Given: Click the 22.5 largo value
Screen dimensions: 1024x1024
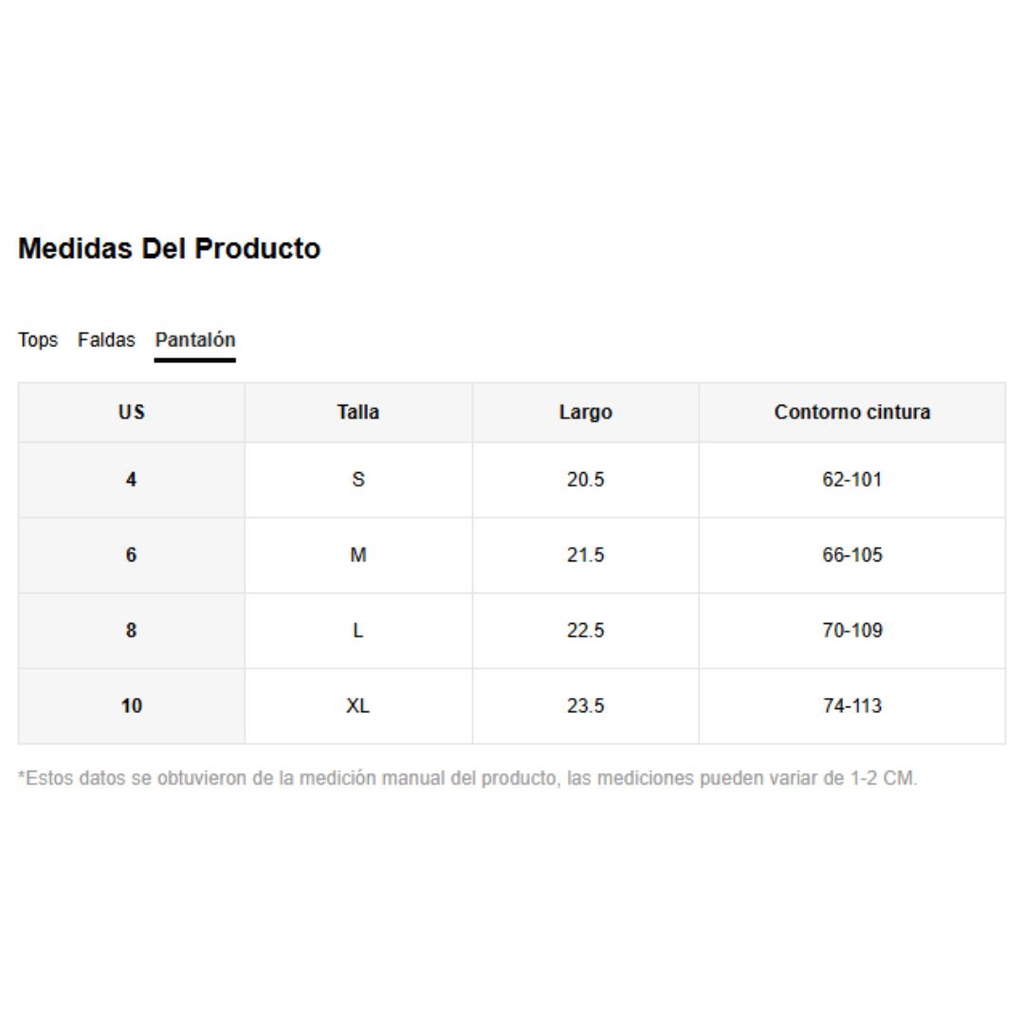Looking at the screenshot, I should click(585, 631).
